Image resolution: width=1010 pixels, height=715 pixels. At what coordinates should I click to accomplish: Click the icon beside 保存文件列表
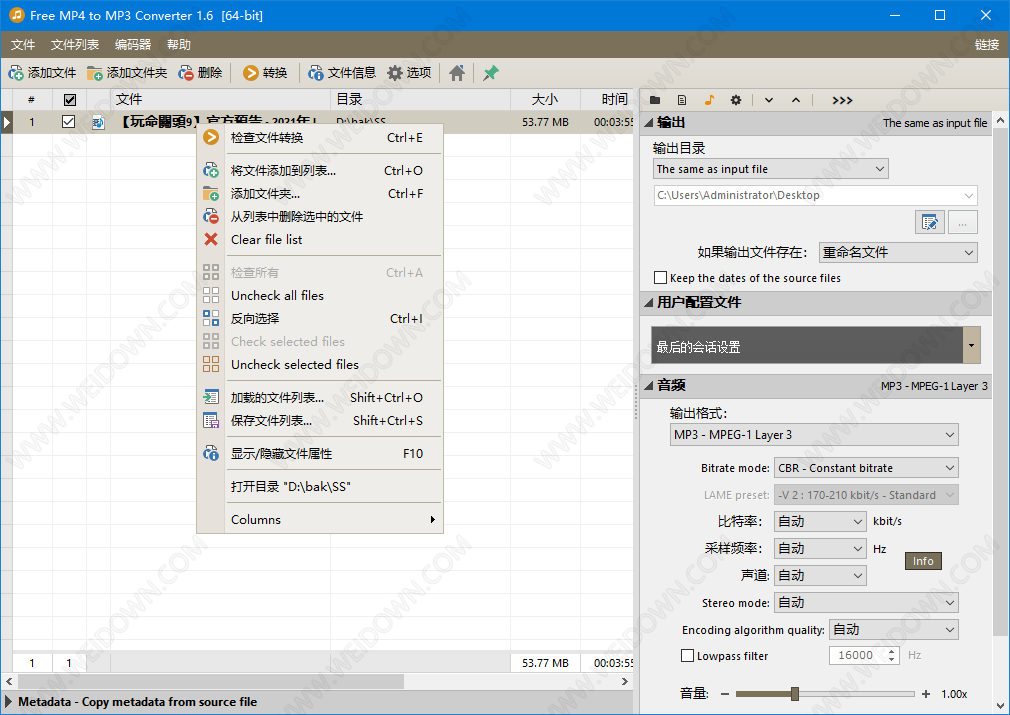point(211,421)
